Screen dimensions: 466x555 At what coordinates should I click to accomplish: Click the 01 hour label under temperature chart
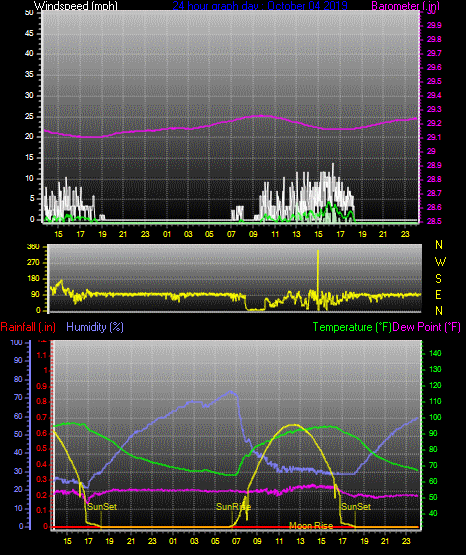[x=173, y=541]
